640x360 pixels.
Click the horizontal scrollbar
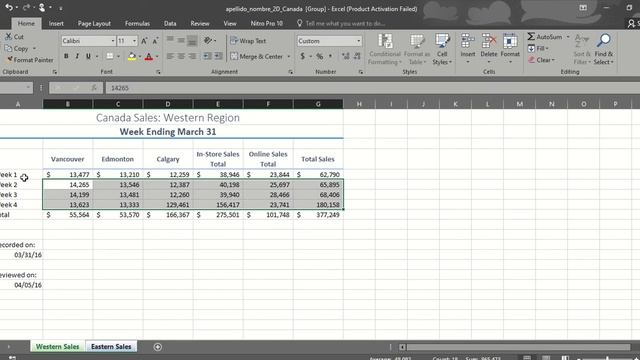[518, 347]
